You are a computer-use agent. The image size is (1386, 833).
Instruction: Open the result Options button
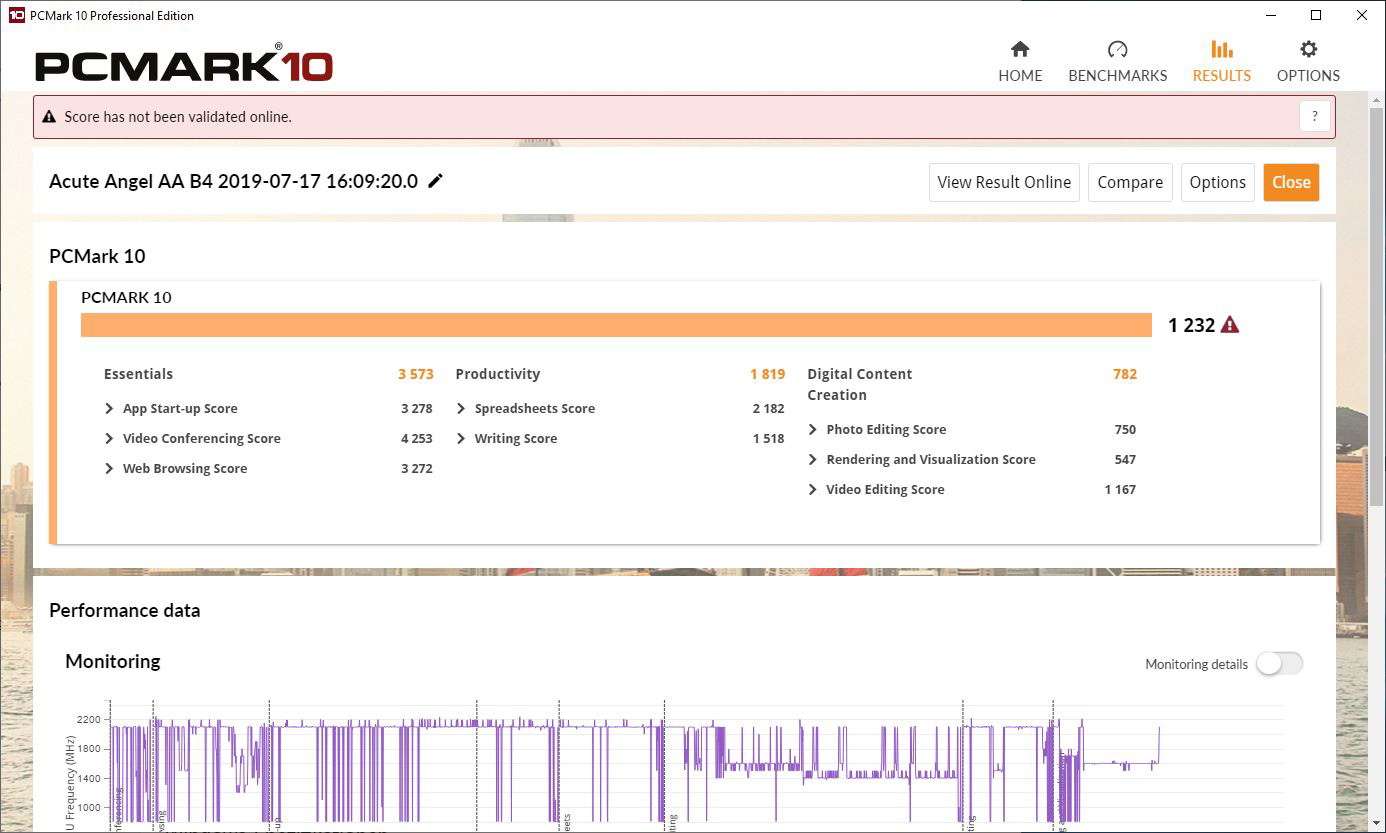coord(1217,182)
